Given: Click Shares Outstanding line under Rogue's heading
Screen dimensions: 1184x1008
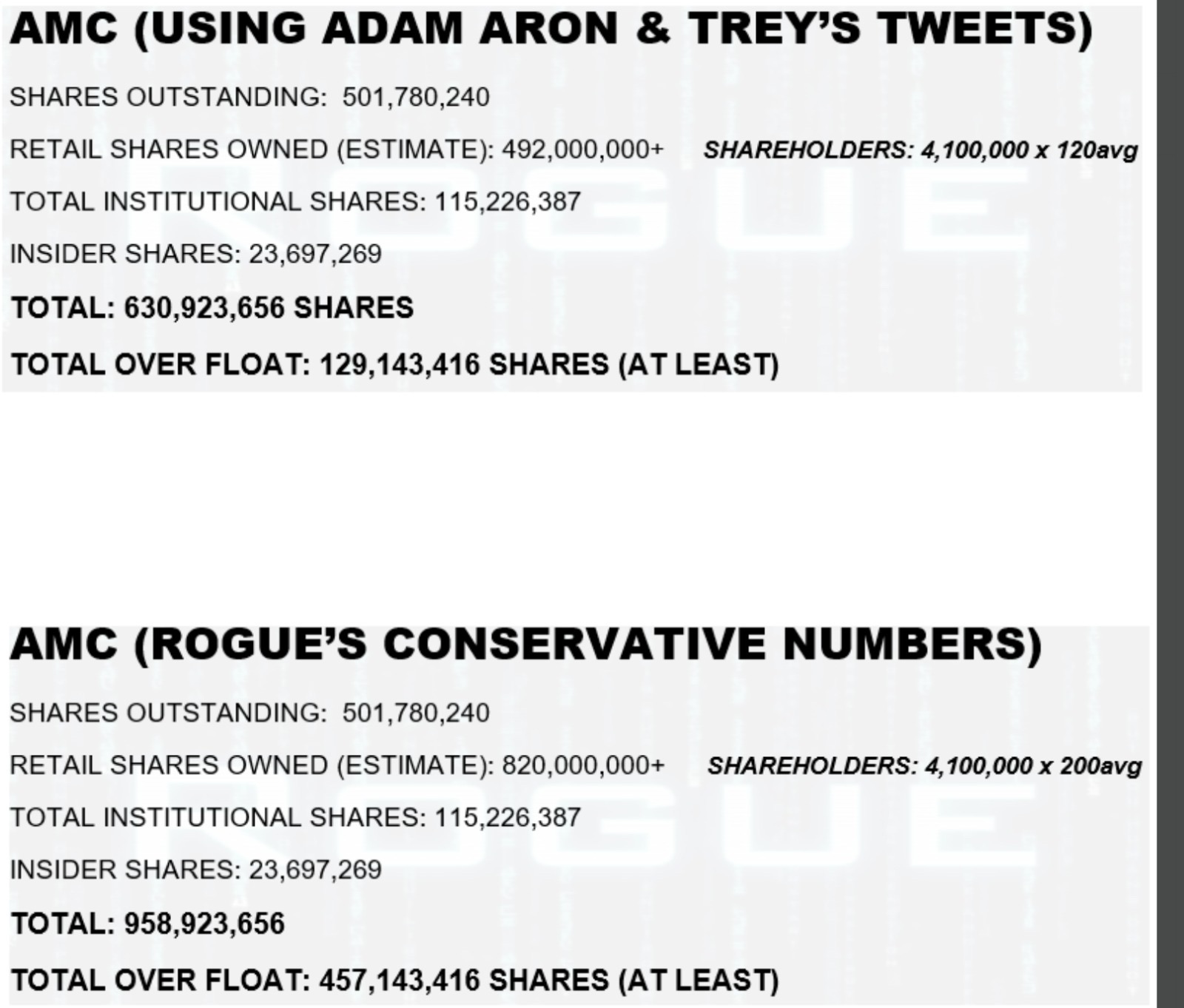Looking at the screenshot, I should 249,713.
